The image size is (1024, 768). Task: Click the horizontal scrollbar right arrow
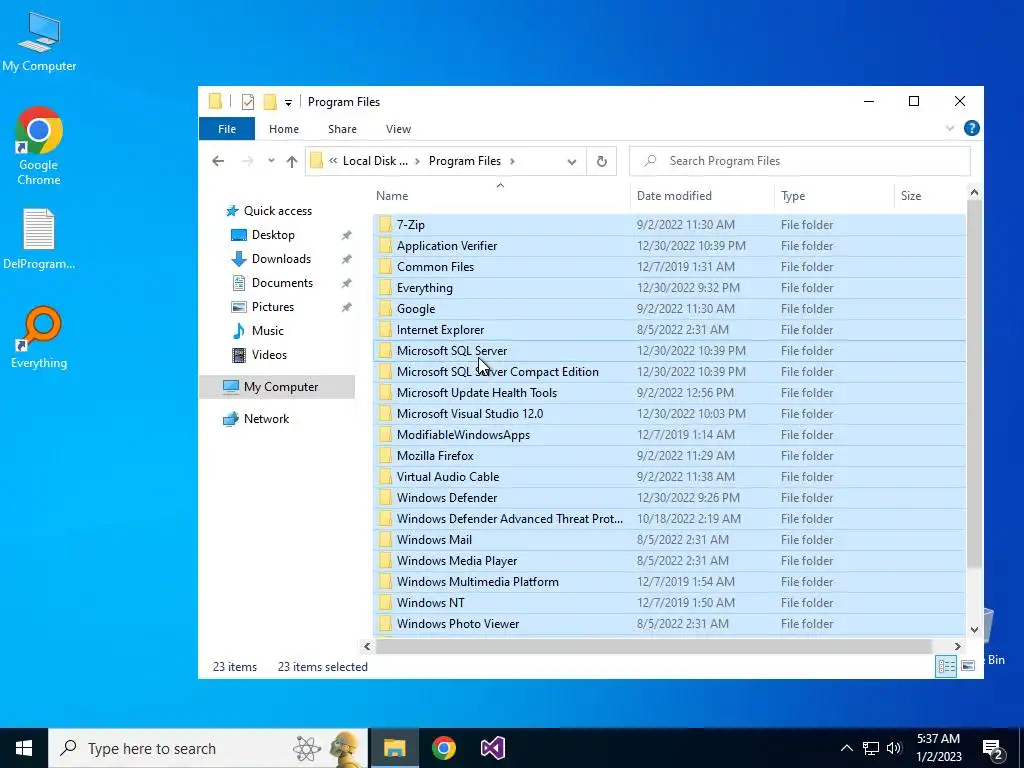click(957, 647)
